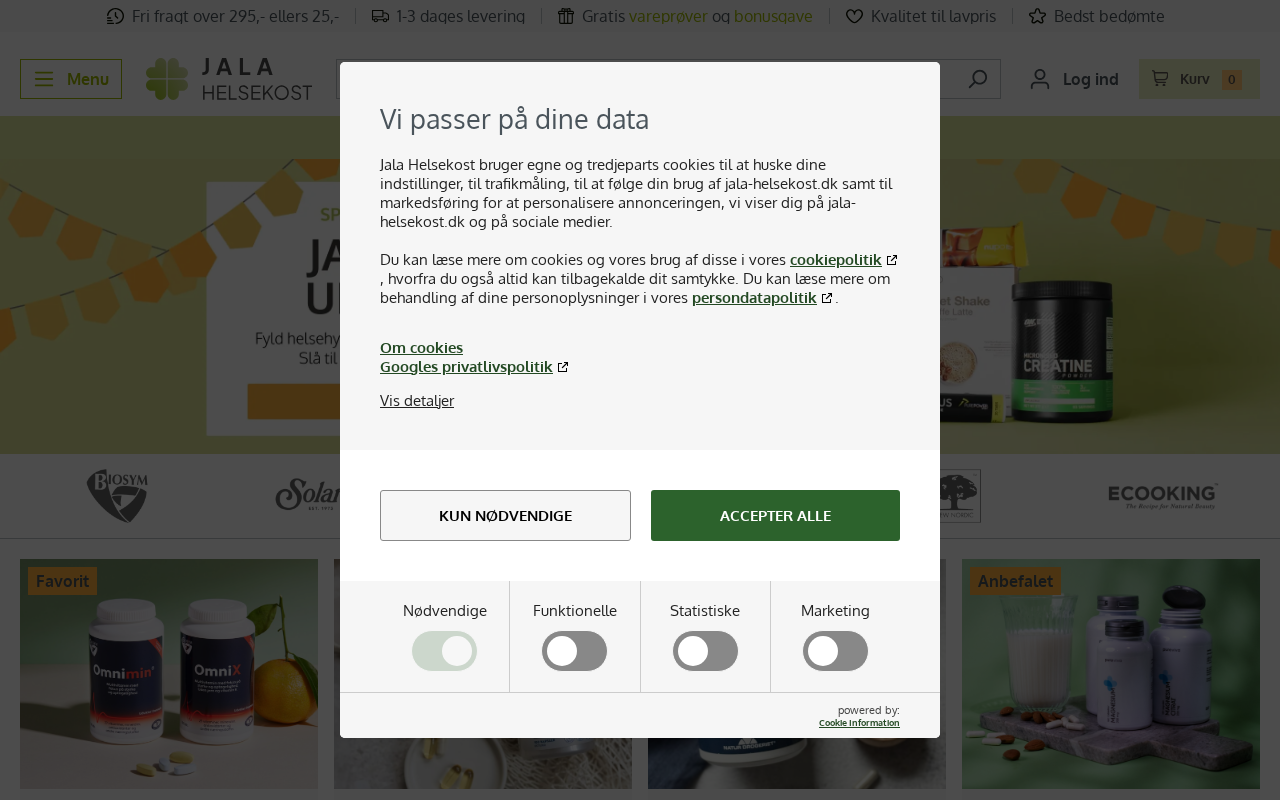
Task: Turn on the Marketing cookies toggle
Action: [x=835, y=651]
